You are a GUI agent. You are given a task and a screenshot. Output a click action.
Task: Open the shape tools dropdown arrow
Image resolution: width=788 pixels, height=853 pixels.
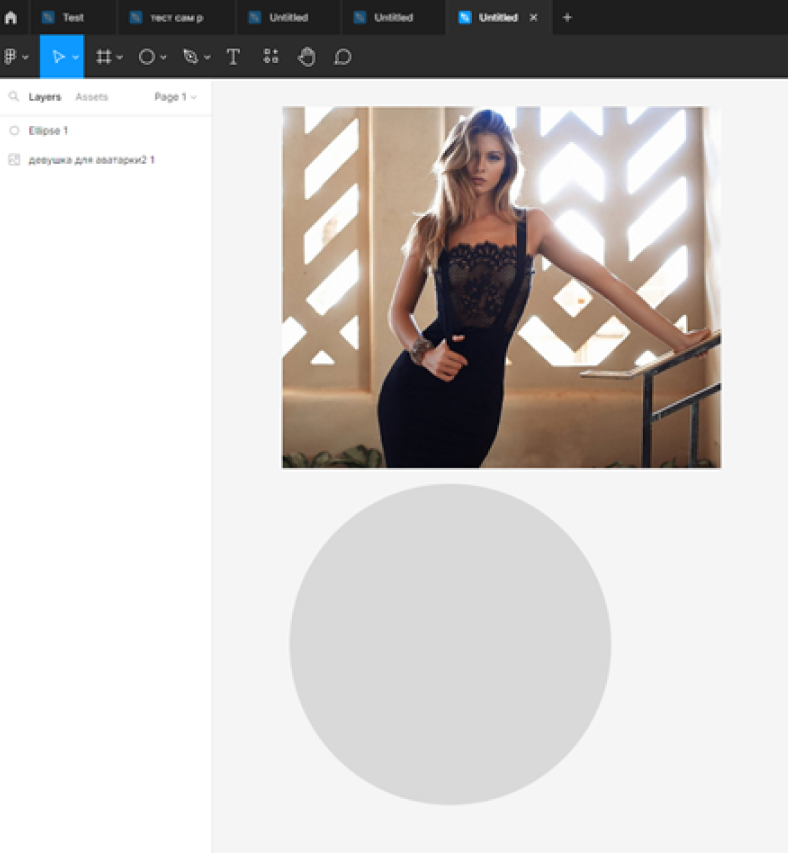[163, 57]
